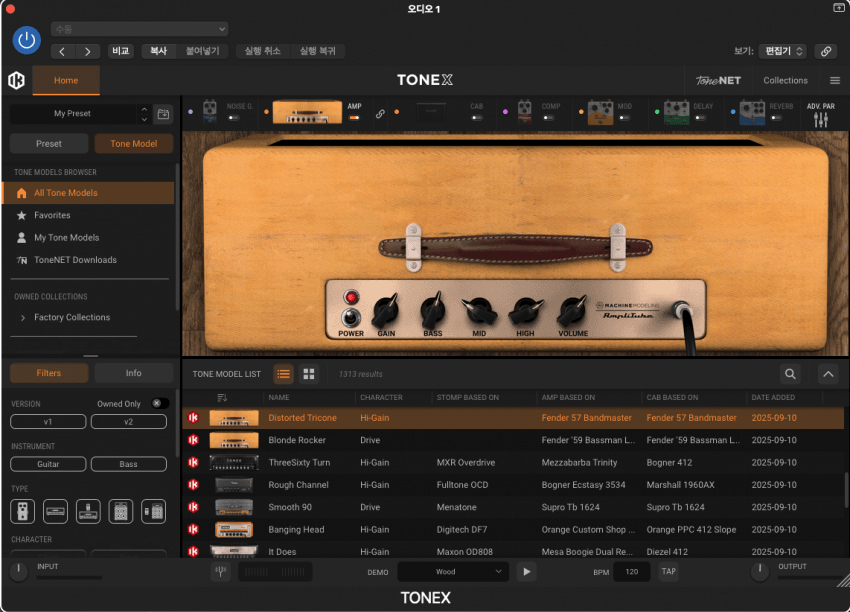
Task: Click the Favorites star item
Action: (x=88, y=215)
